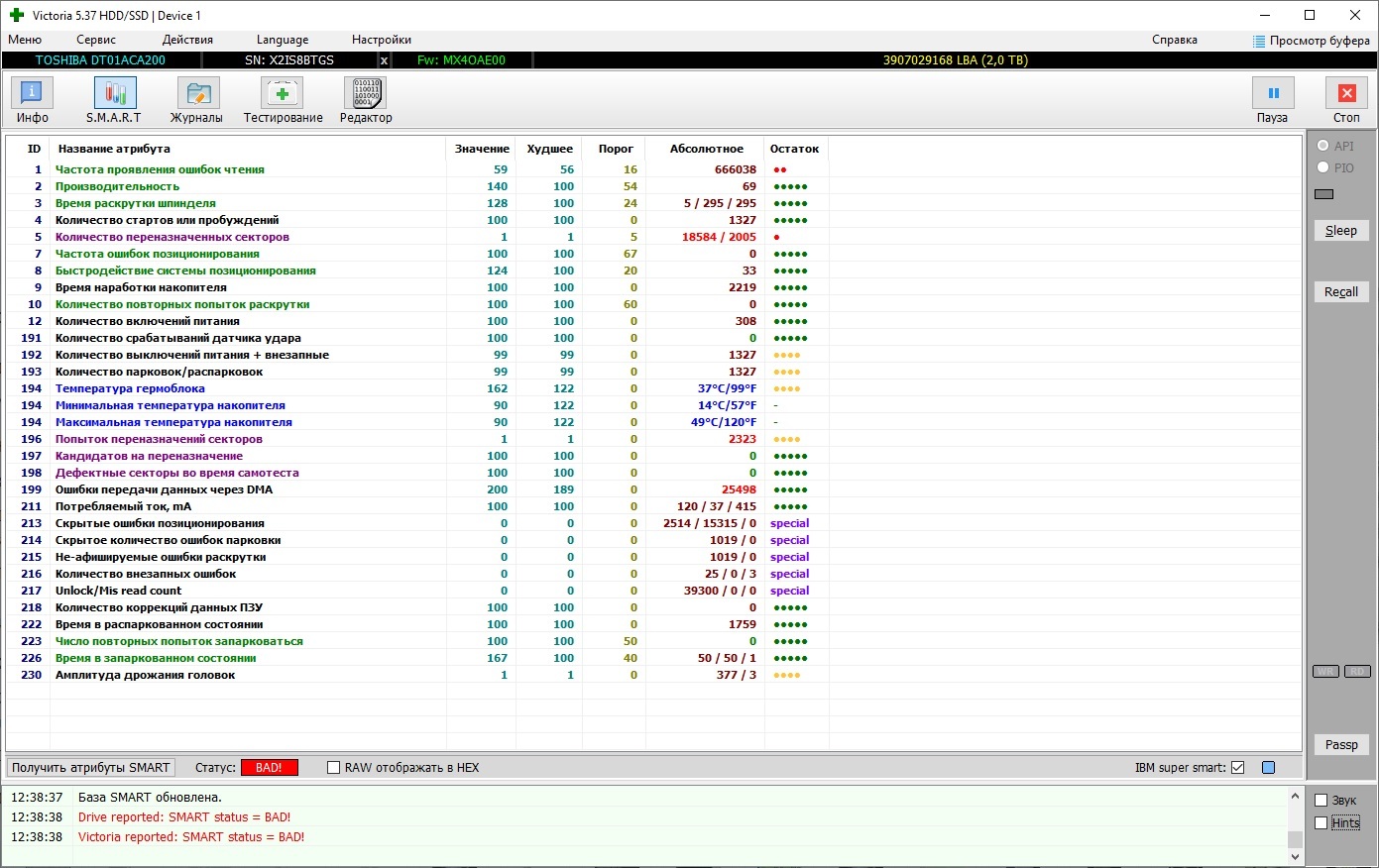The height and width of the screenshot is (868, 1379).
Task: Select the S.M.A.R.T toolbar icon
Action: coord(115,93)
